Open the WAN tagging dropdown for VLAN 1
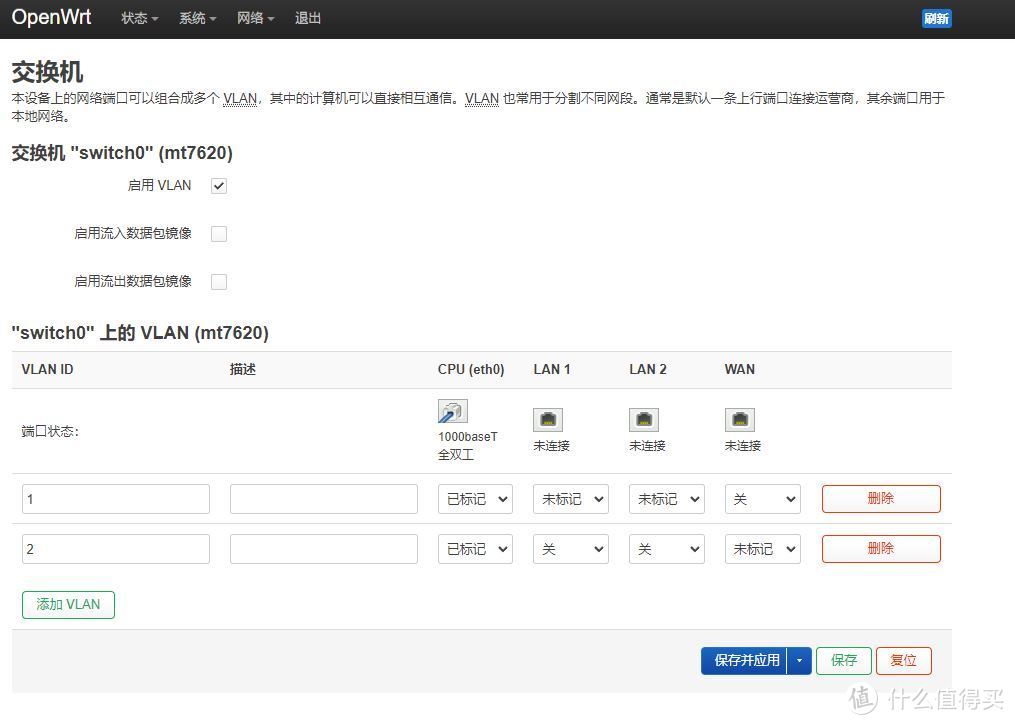 point(762,498)
